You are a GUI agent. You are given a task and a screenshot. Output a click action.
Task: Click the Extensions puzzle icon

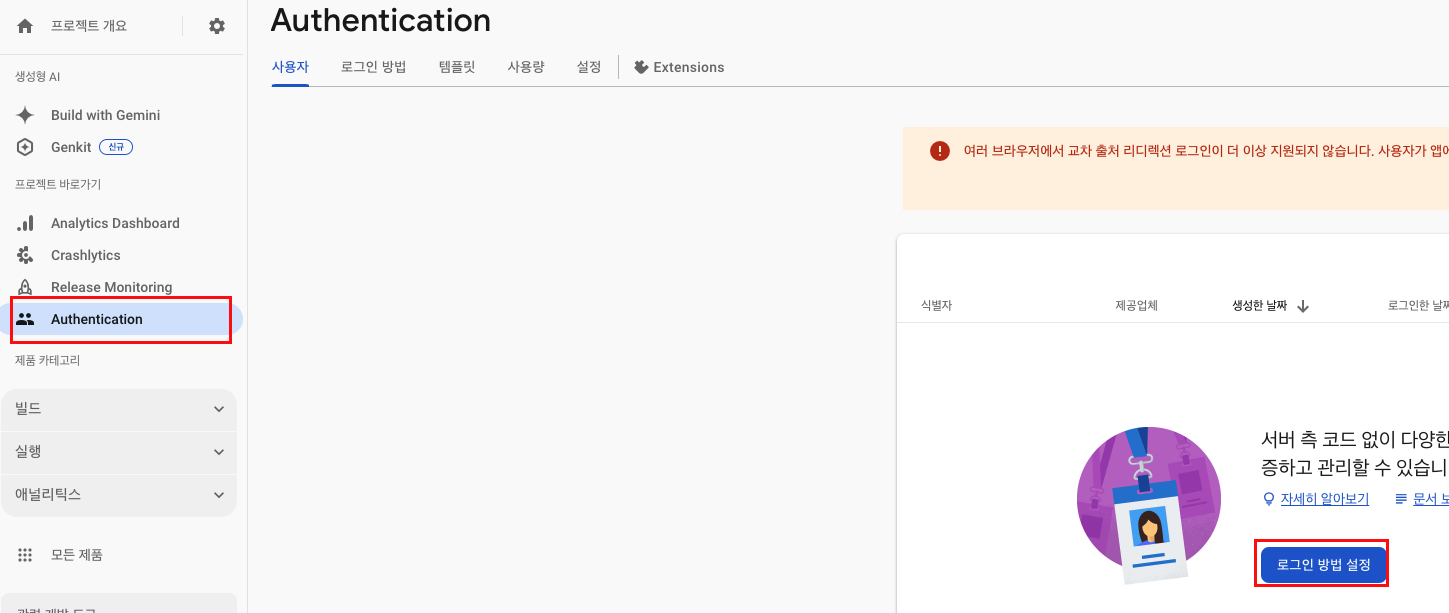click(641, 67)
